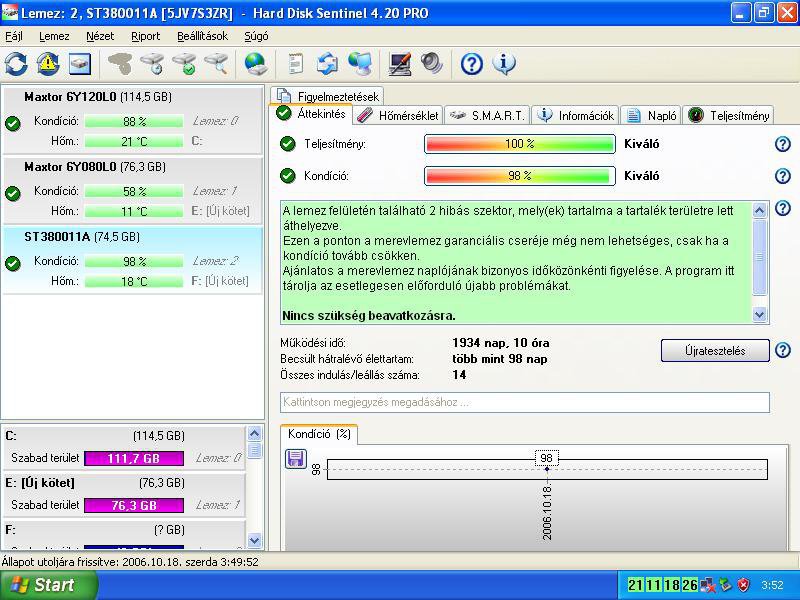Select the Kondíció (%) graph tab
Image resolution: width=800 pixels, height=600 pixels.
click(319, 434)
